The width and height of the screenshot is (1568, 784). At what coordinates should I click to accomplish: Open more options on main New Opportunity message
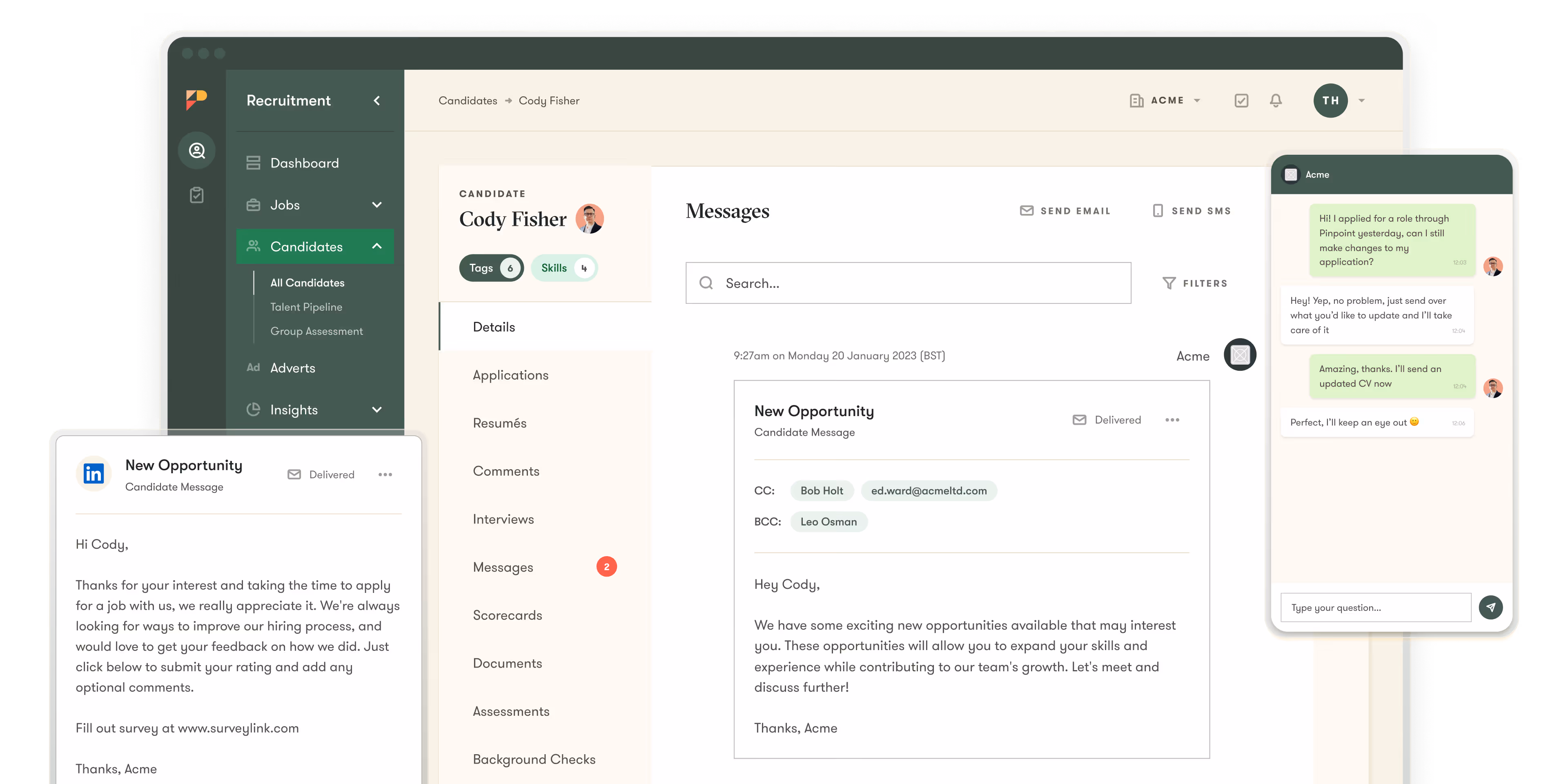point(1172,420)
